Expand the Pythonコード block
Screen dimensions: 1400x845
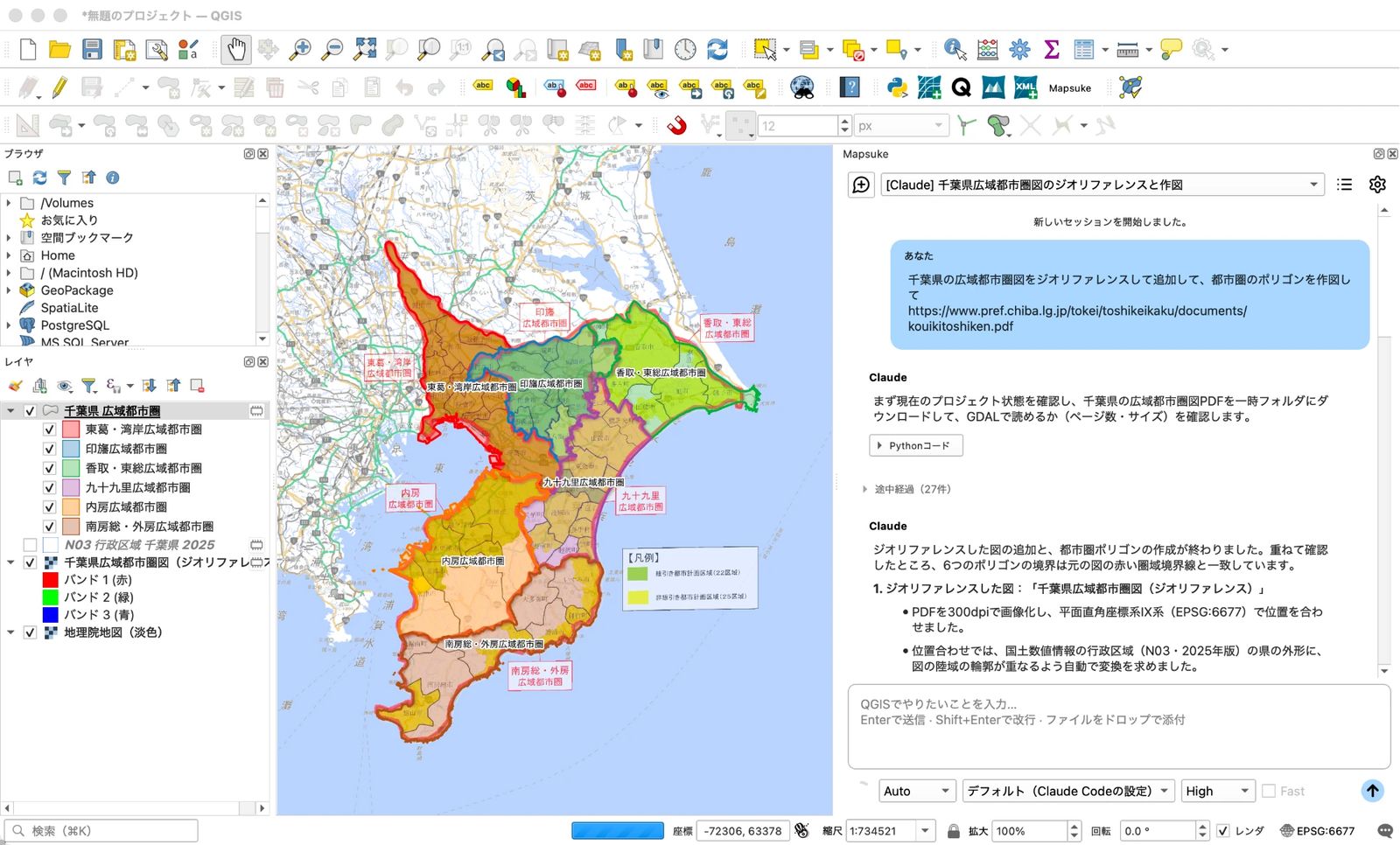pos(916,445)
